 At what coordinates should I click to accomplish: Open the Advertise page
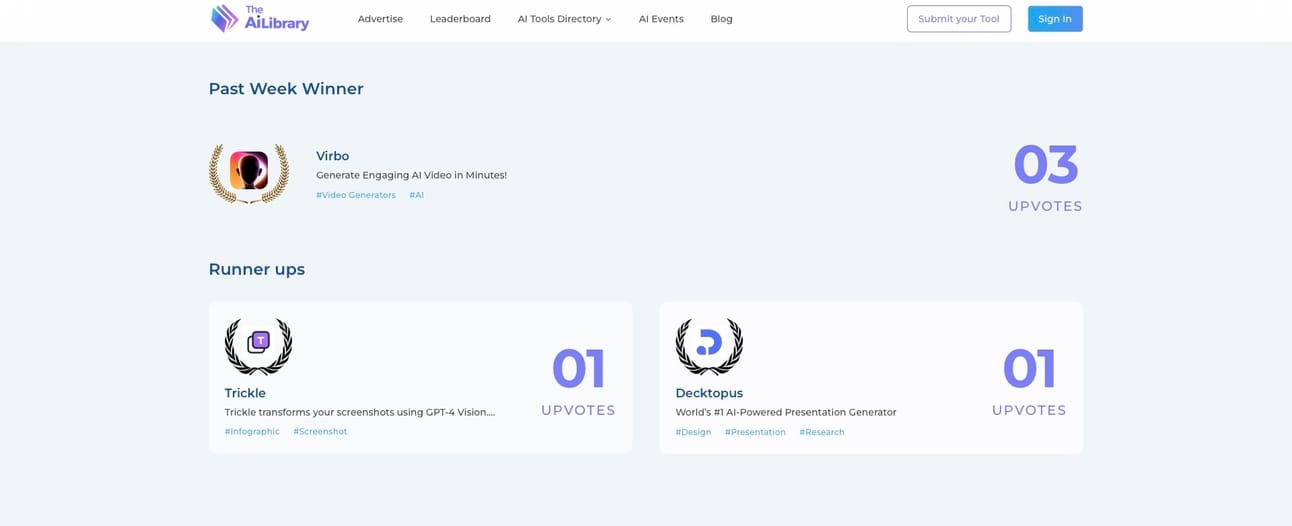[380, 19]
